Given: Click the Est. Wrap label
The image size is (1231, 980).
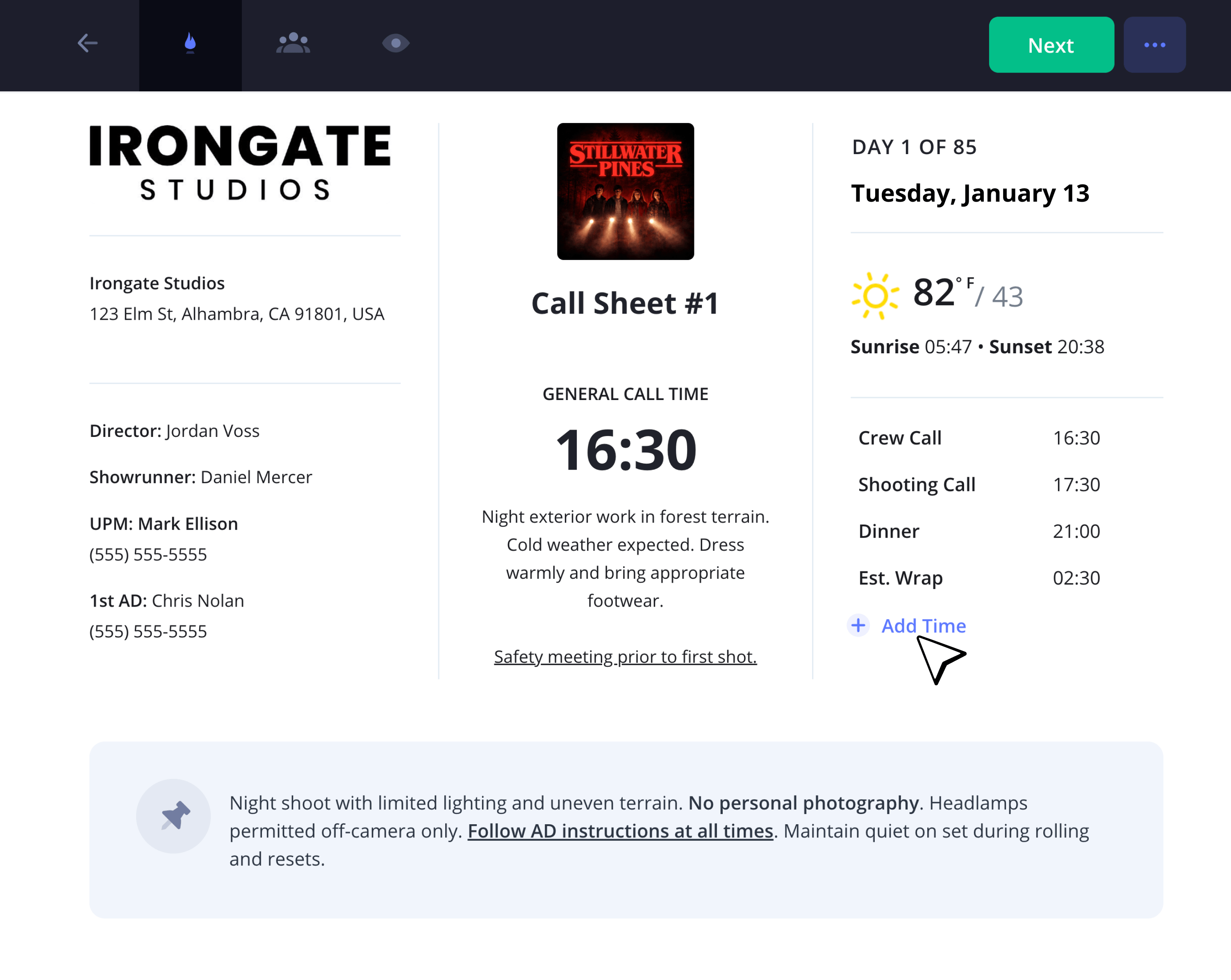Looking at the screenshot, I should [901, 579].
